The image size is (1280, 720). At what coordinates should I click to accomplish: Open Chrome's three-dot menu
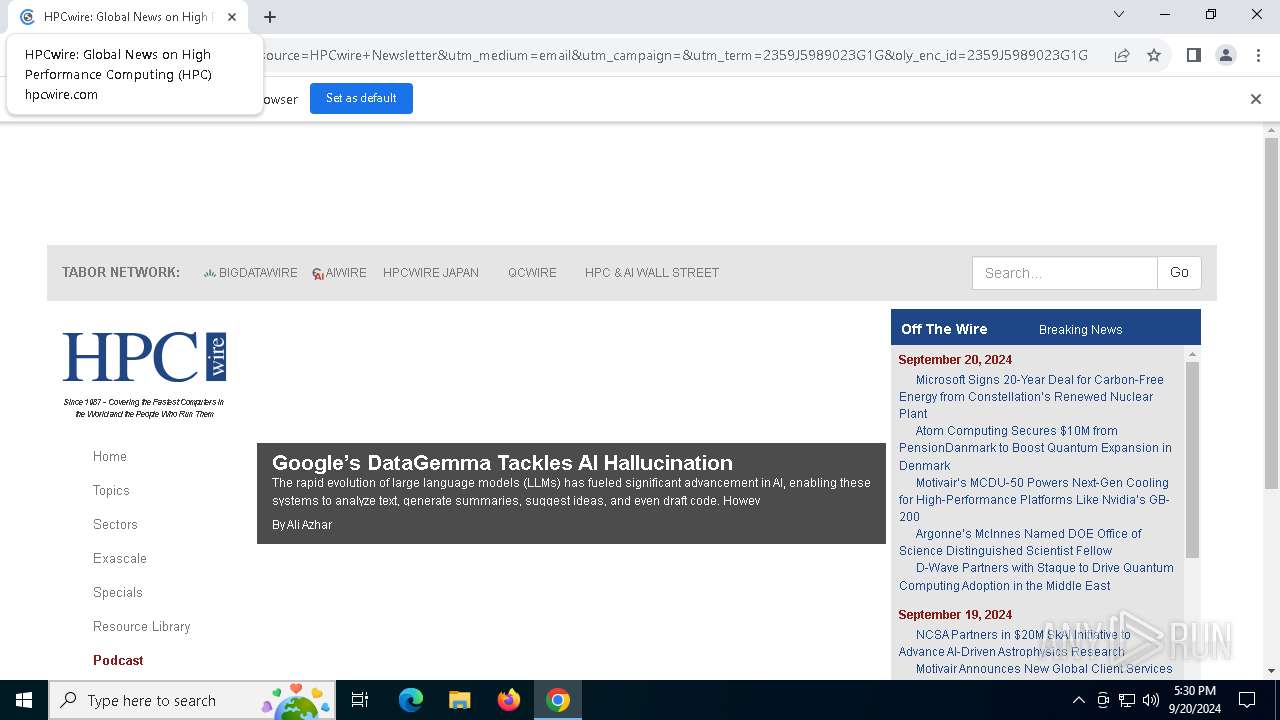click(1258, 55)
